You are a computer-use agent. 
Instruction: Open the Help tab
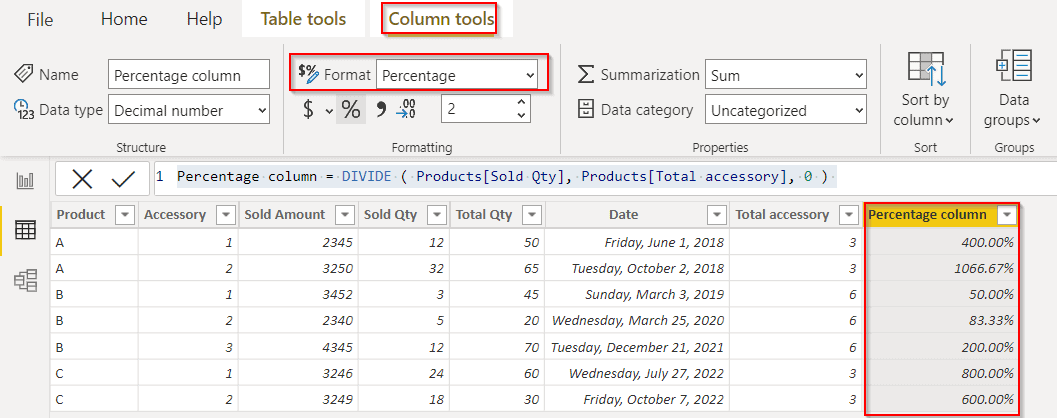pyautogui.click(x=204, y=20)
